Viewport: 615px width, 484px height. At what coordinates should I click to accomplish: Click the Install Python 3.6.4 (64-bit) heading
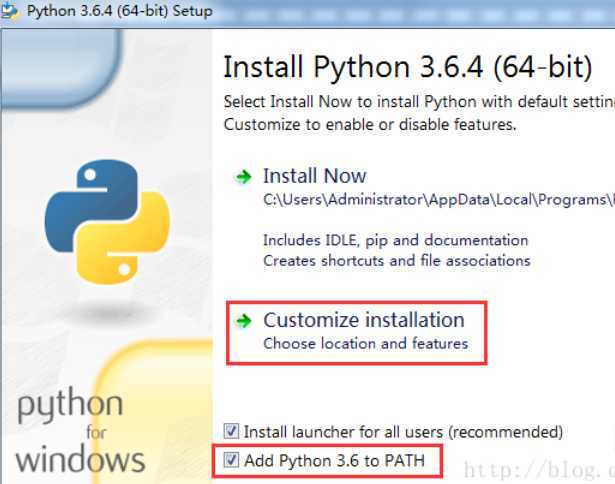[408, 67]
